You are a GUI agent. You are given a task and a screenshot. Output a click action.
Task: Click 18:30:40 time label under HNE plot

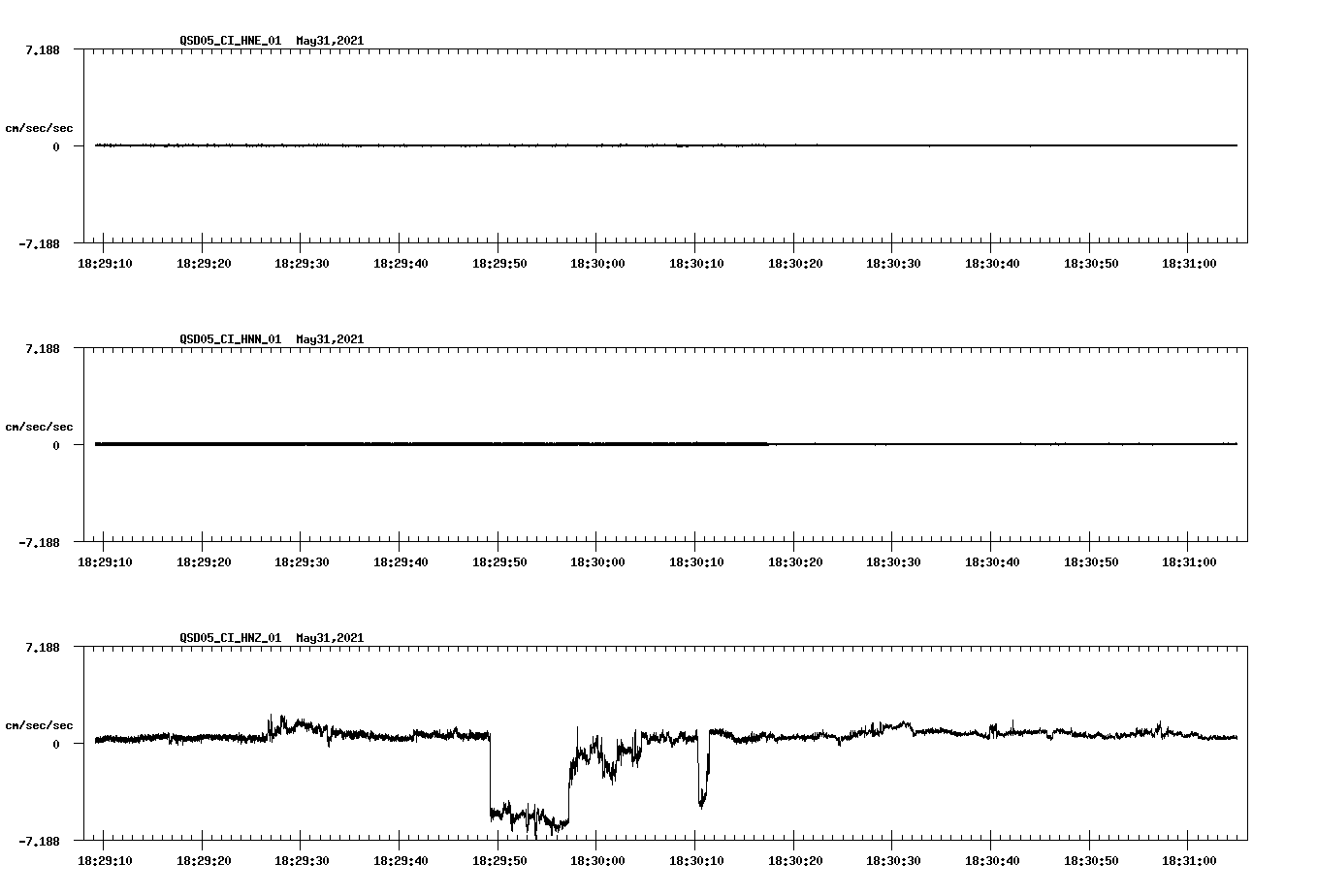pyautogui.click(x=991, y=264)
